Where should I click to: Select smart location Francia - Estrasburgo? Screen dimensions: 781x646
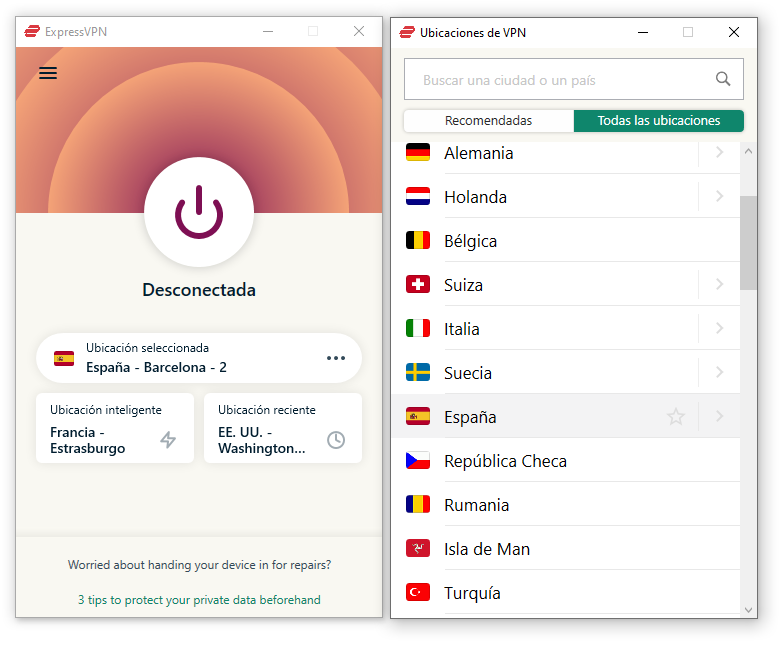pyautogui.click(x=115, y=428)
